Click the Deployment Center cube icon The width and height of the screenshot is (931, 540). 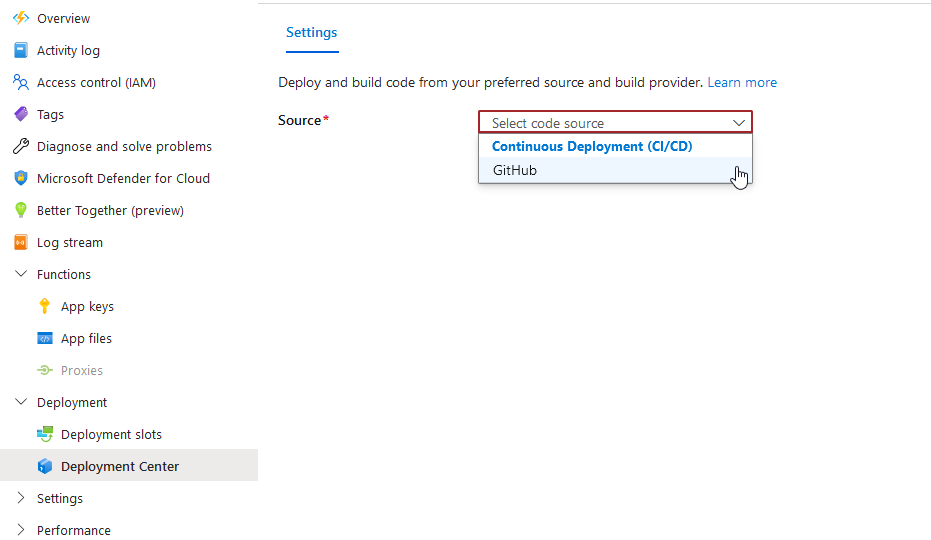pyautogui.click(x=45, y=466)
